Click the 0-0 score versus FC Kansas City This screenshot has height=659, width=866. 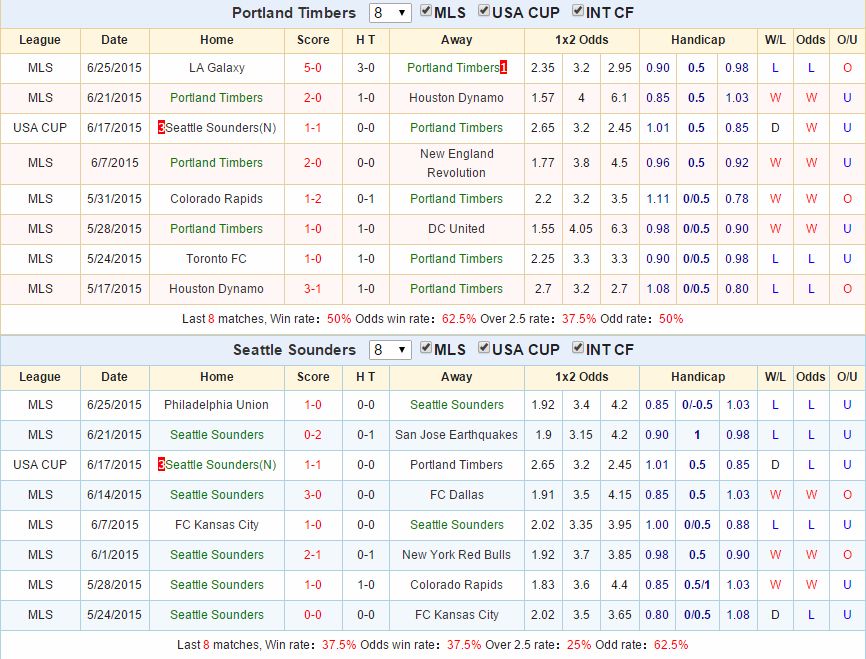tap(313, 615)
